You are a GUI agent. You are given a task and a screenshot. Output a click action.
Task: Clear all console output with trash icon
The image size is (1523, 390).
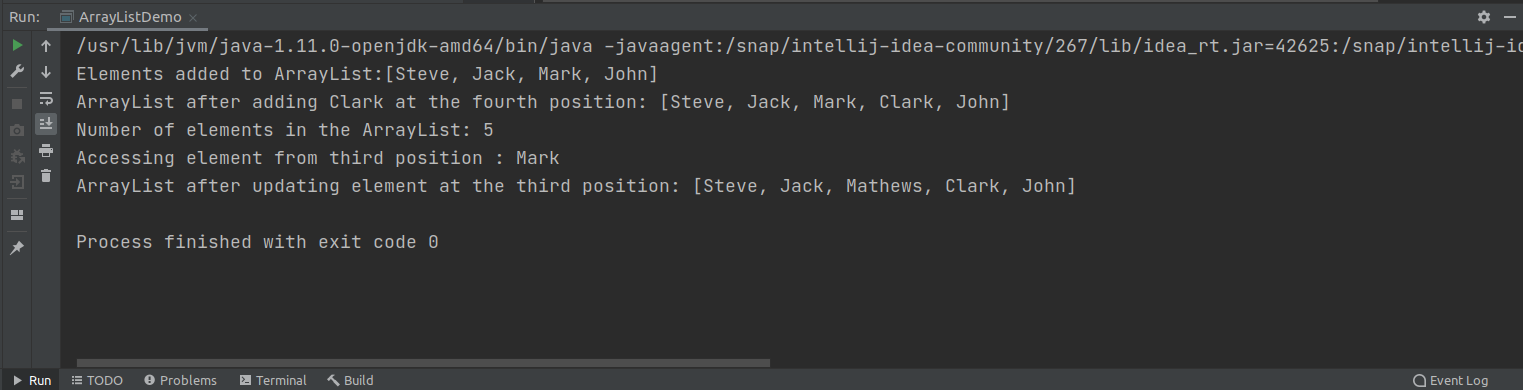coord(46,176)
